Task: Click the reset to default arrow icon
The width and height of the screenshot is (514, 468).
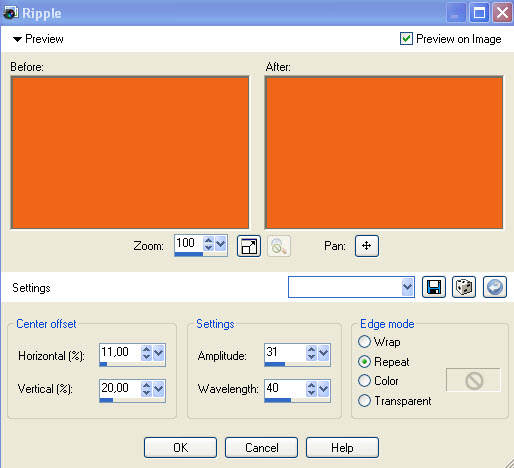Action: [x=495, y=287]
